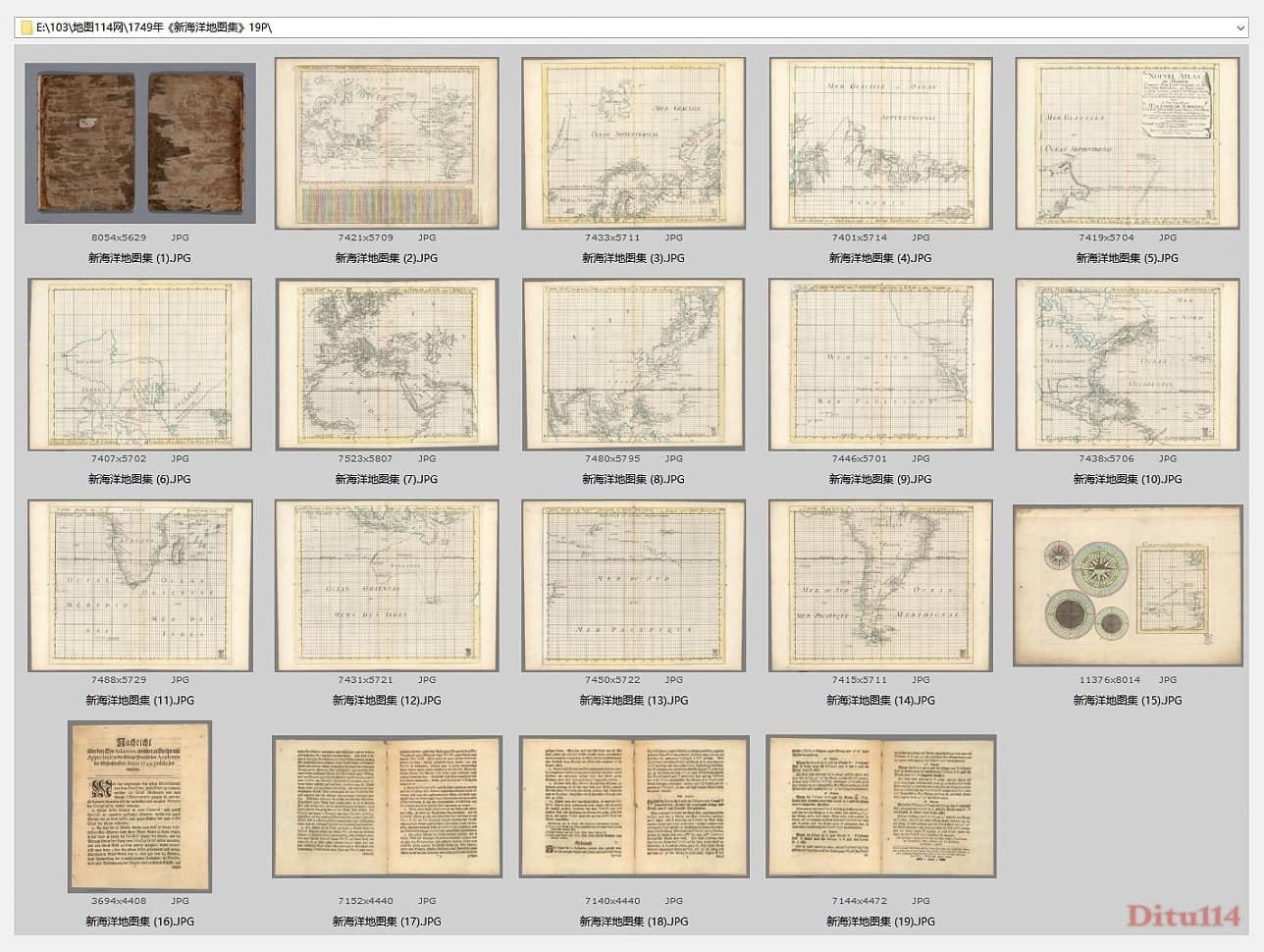Select the South America map thumbnail (14)
This screenshot has width=1264, height=952.
coord(881,586)
